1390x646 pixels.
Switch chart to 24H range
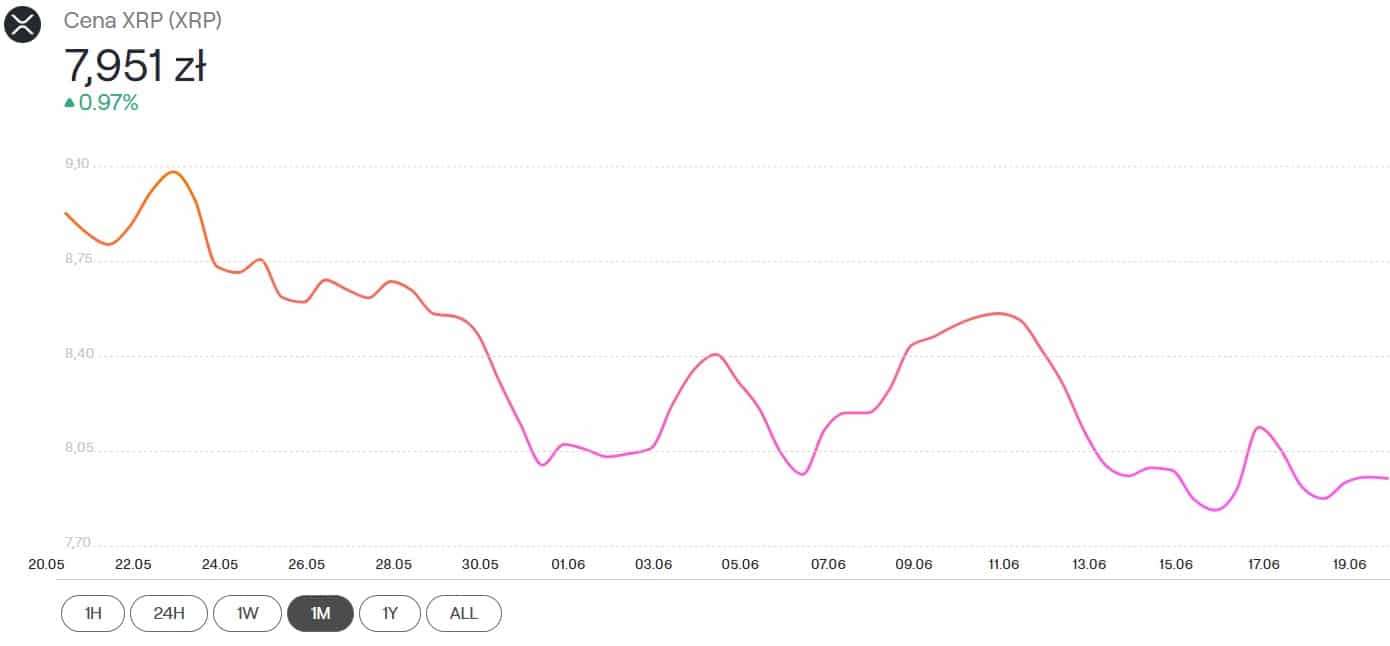pyautogui.click(x=168, y=613)
